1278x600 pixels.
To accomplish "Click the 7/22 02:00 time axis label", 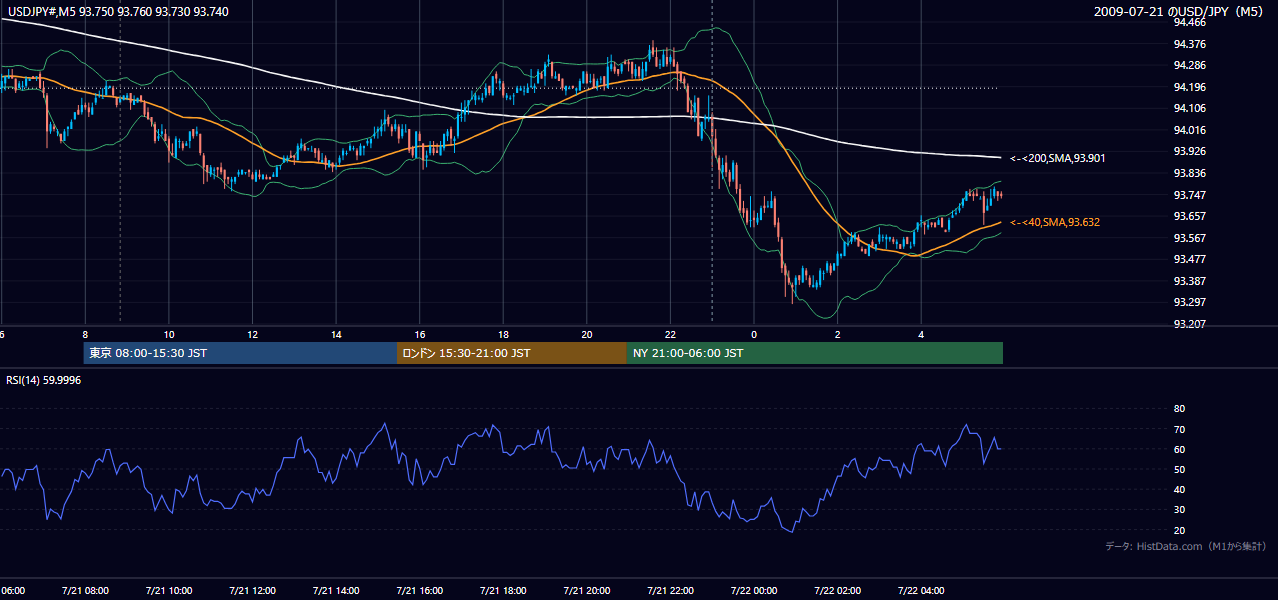I will tap(838, 591).
